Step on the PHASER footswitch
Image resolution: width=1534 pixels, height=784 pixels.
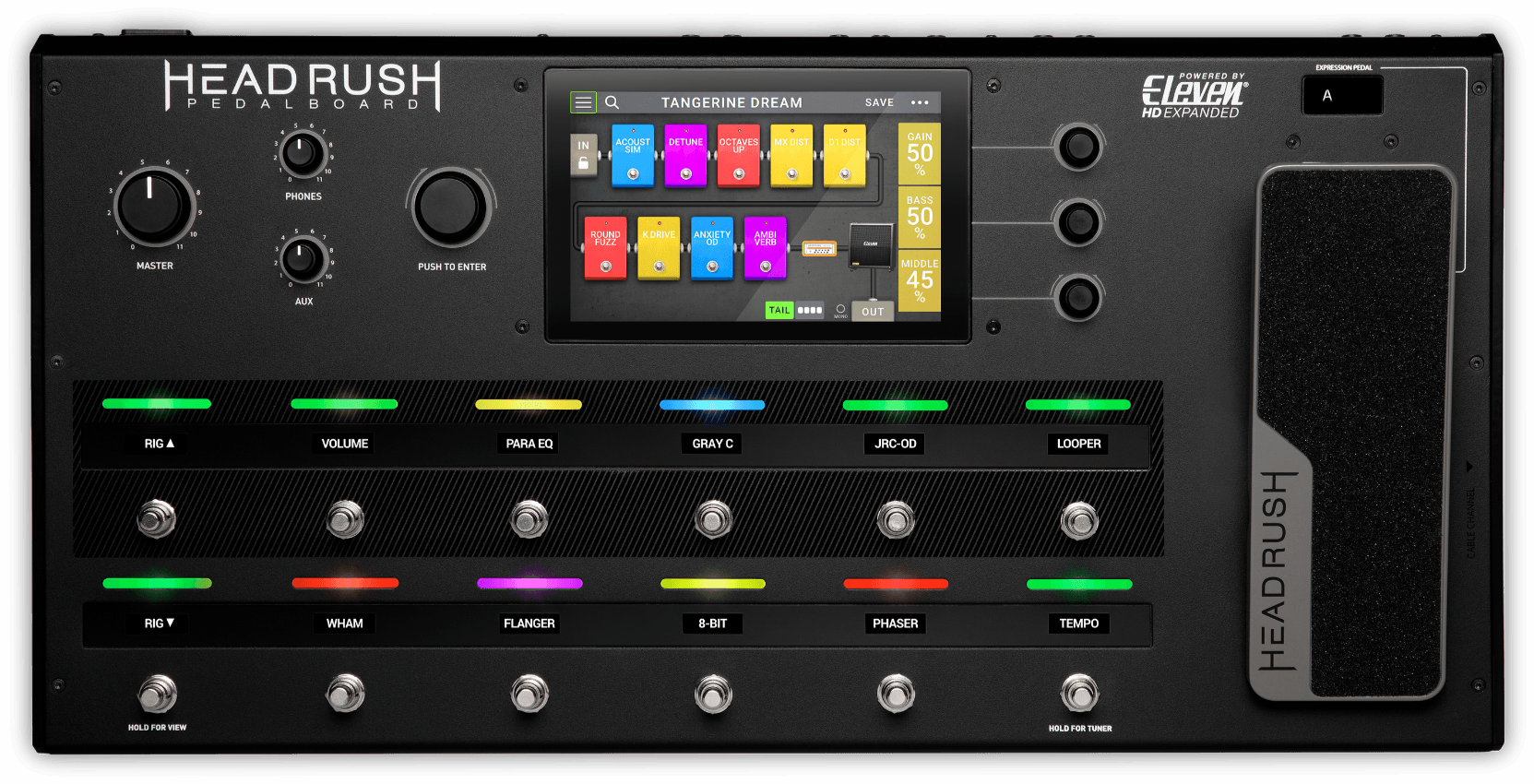pyautogui.click(x=895, y=694)
